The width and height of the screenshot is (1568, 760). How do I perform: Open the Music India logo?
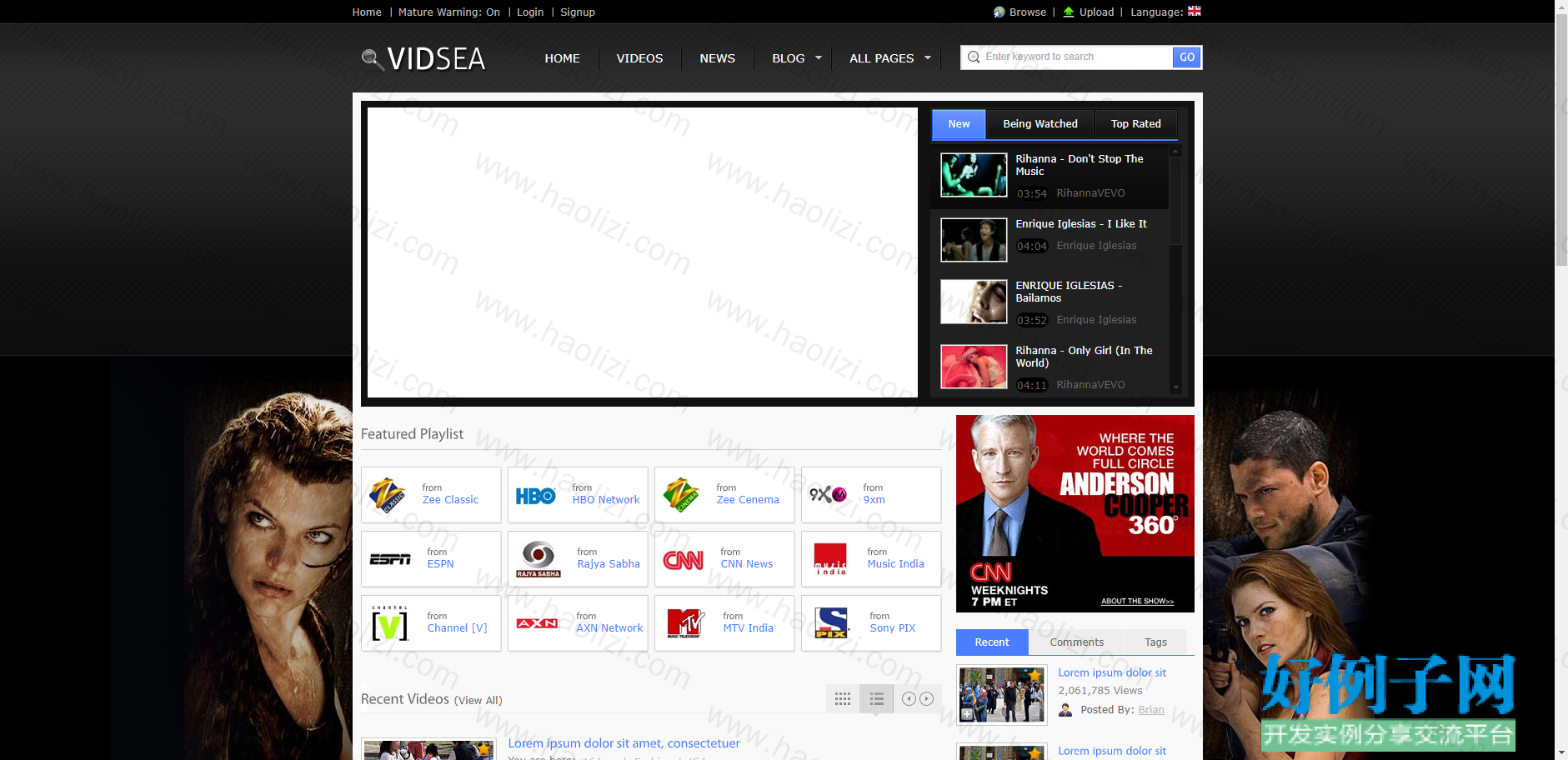click(x=830, y=559)
